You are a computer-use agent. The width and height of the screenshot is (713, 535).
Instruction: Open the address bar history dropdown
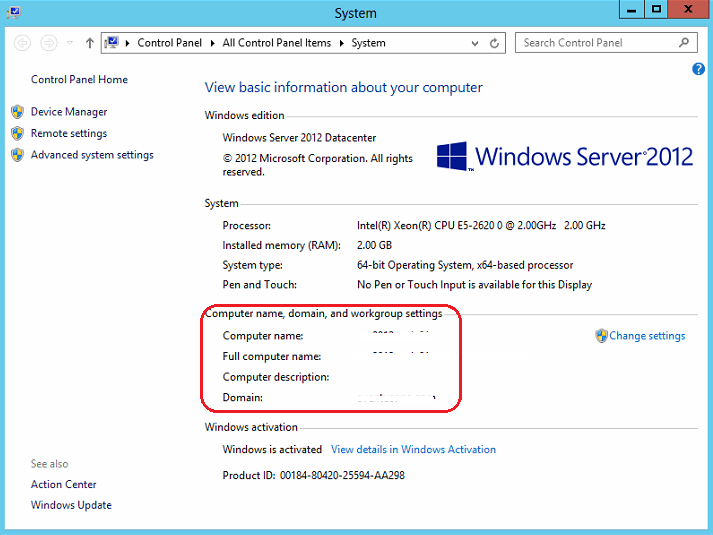click(475, 43)
